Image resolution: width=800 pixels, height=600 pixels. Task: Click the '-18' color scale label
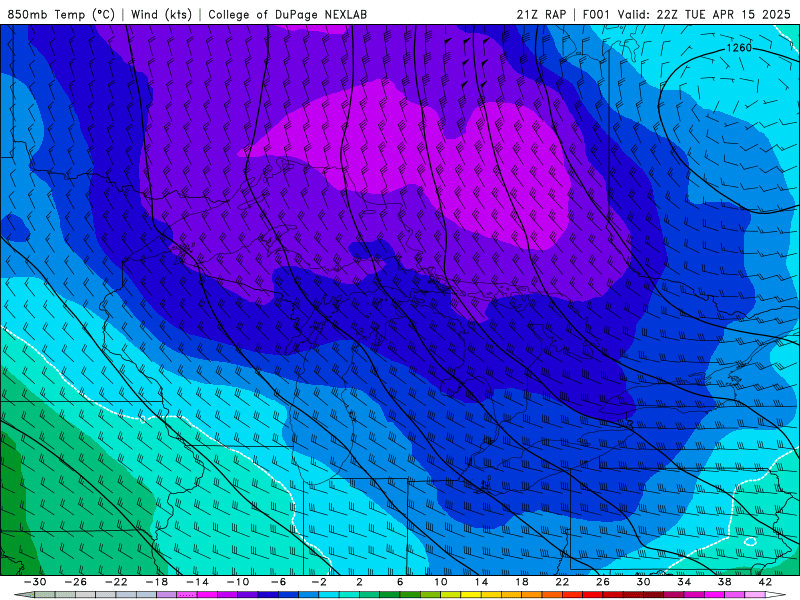(157, 582)
